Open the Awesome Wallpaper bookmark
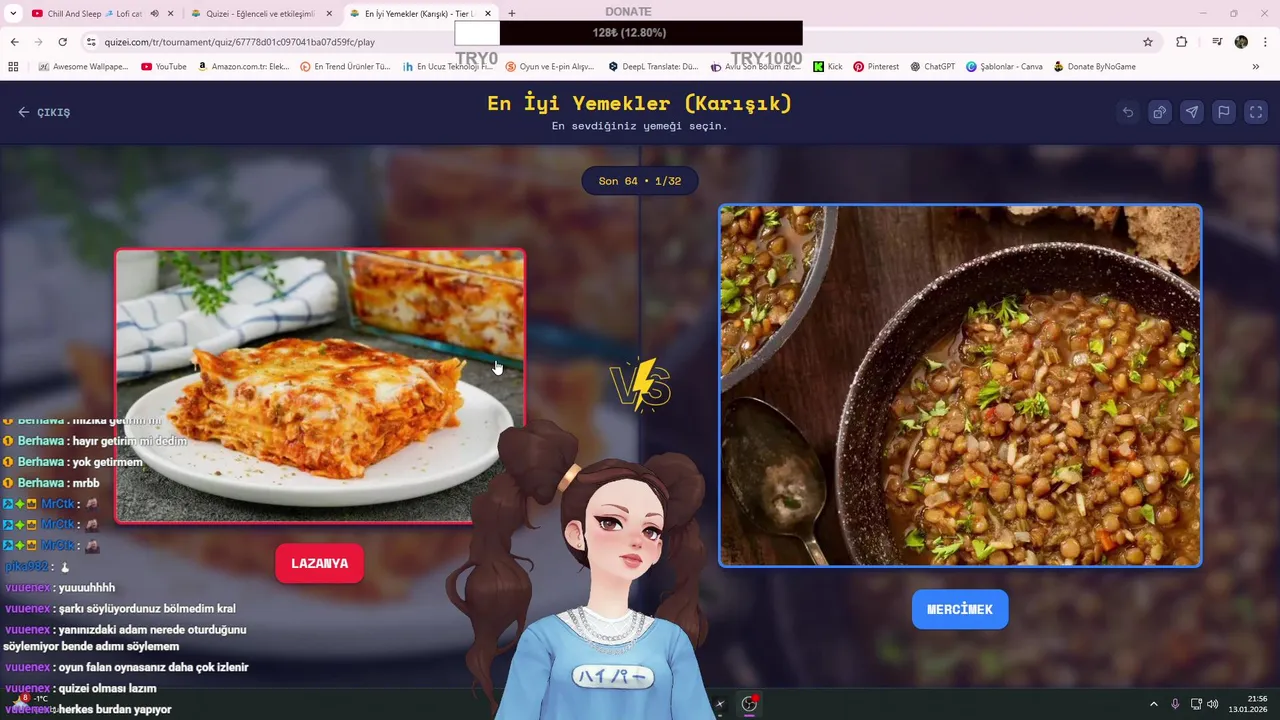Viewport: 1280px width, 720px height. coord(83,67)
